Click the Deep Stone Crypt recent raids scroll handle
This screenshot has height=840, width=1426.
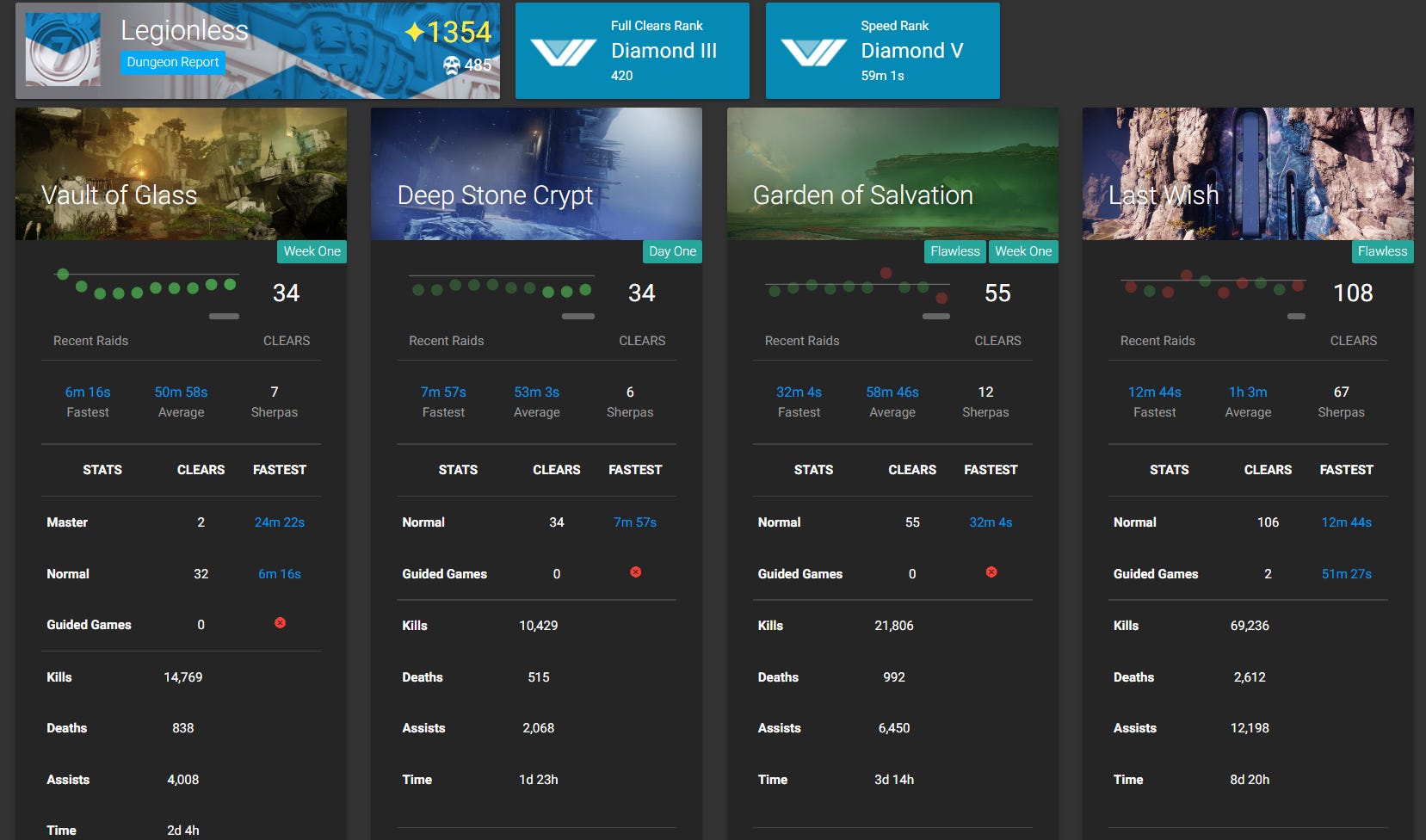[x=578, y=316]
